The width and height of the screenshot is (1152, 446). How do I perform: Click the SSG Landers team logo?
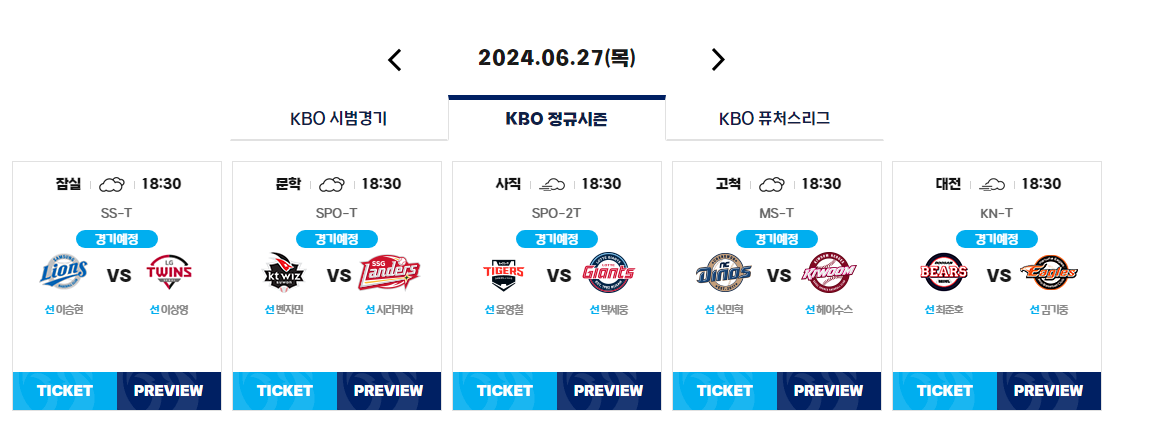point(389,273)
